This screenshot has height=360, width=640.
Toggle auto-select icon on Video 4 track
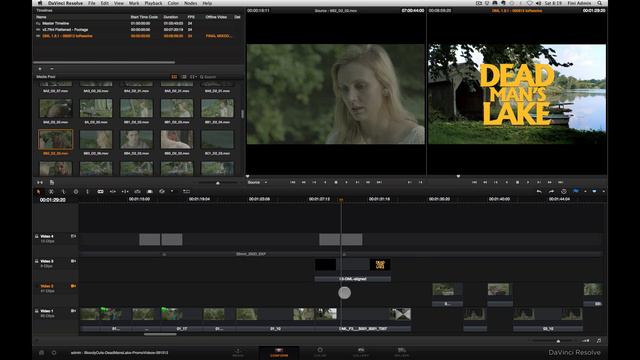pos(73,236)
